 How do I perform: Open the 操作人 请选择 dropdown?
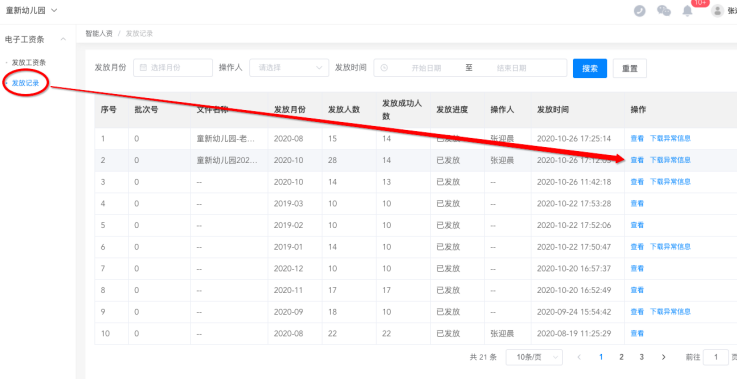click(x=289, y=68)
